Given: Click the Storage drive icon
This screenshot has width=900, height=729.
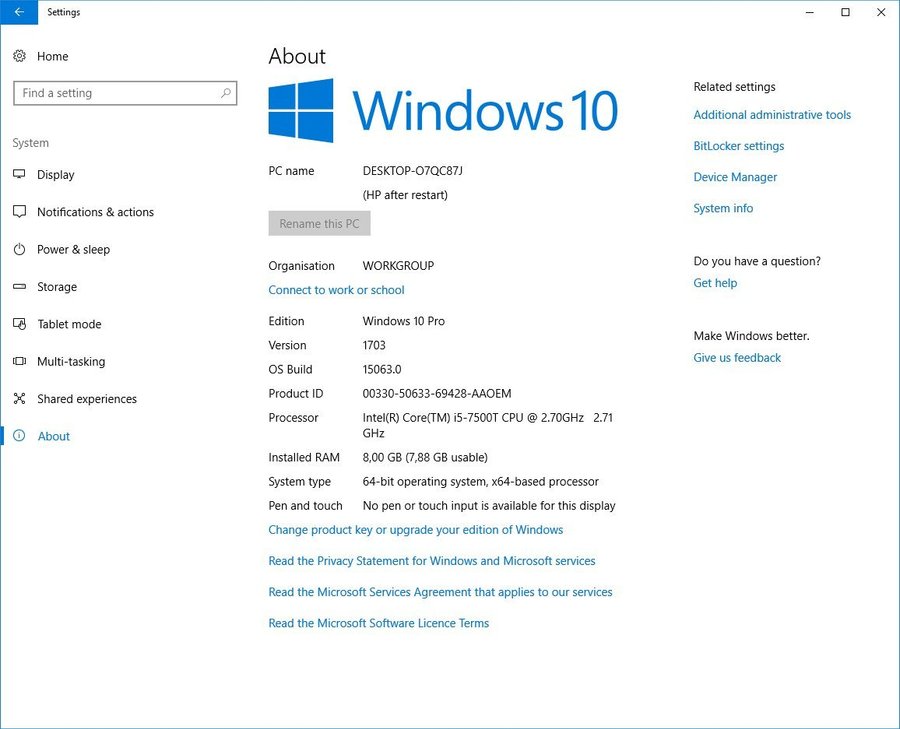Looking at the screenshot, I should coord(19,287).
